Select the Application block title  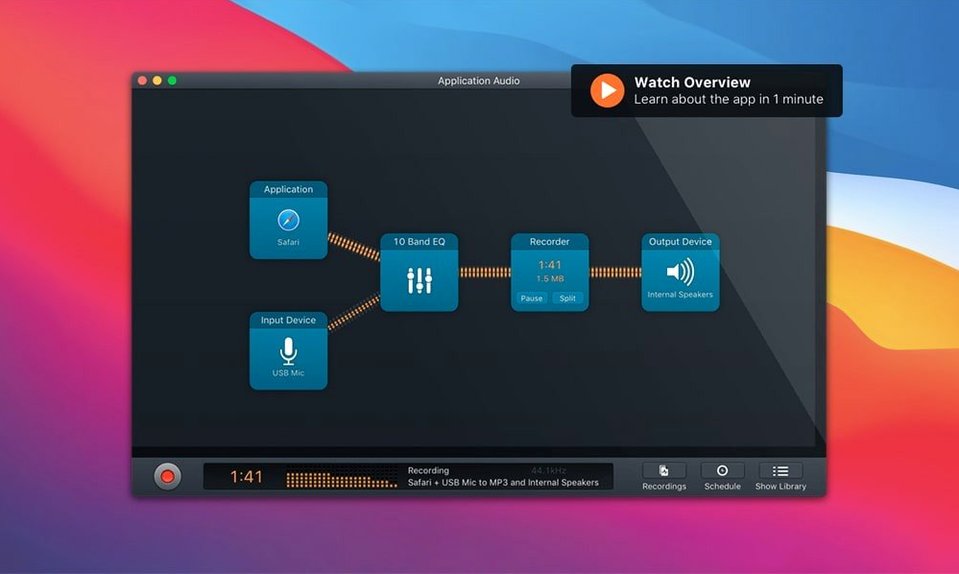[x=288, y=189]
